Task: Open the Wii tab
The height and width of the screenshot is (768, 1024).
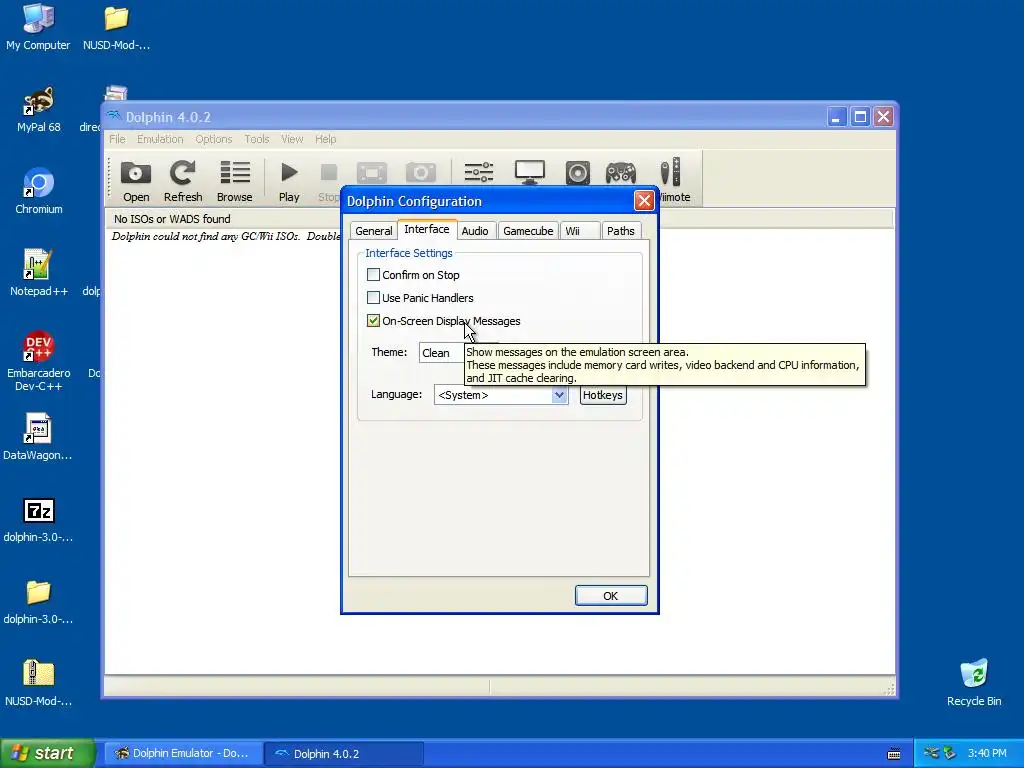Action: pyautogui.click(x=580, y=231)
